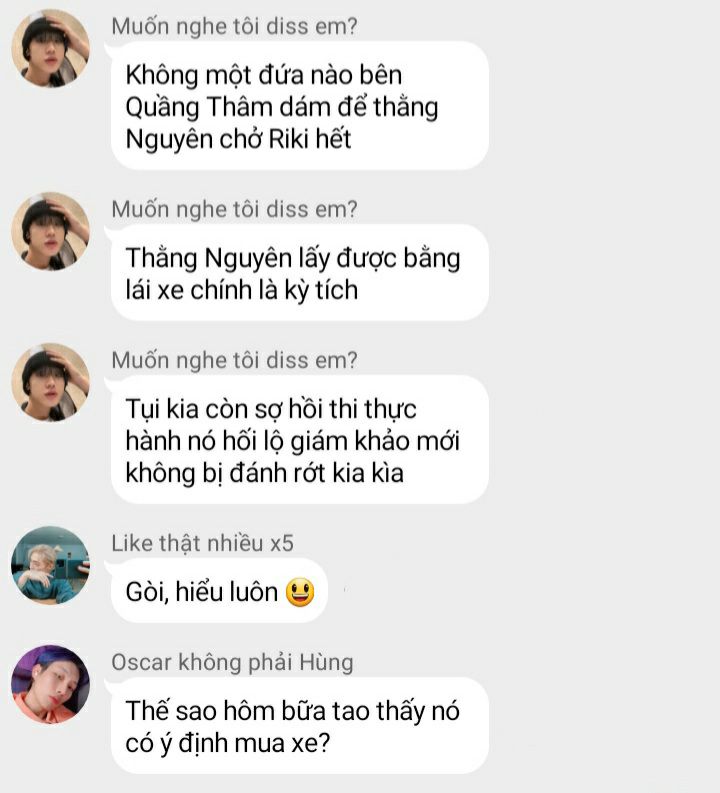
Task: Select message "Thế sao hôm bữa tao thấy nó"
Action: (x=300, y=726)
